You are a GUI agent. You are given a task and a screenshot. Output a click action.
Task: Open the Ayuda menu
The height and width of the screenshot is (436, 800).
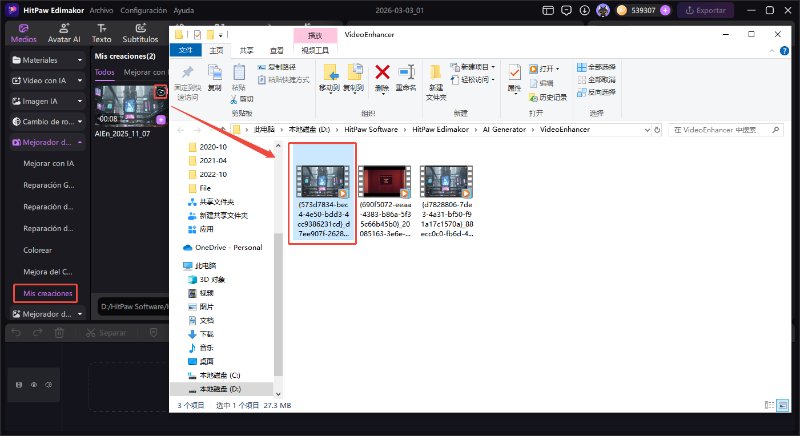[x=184, y=10]
